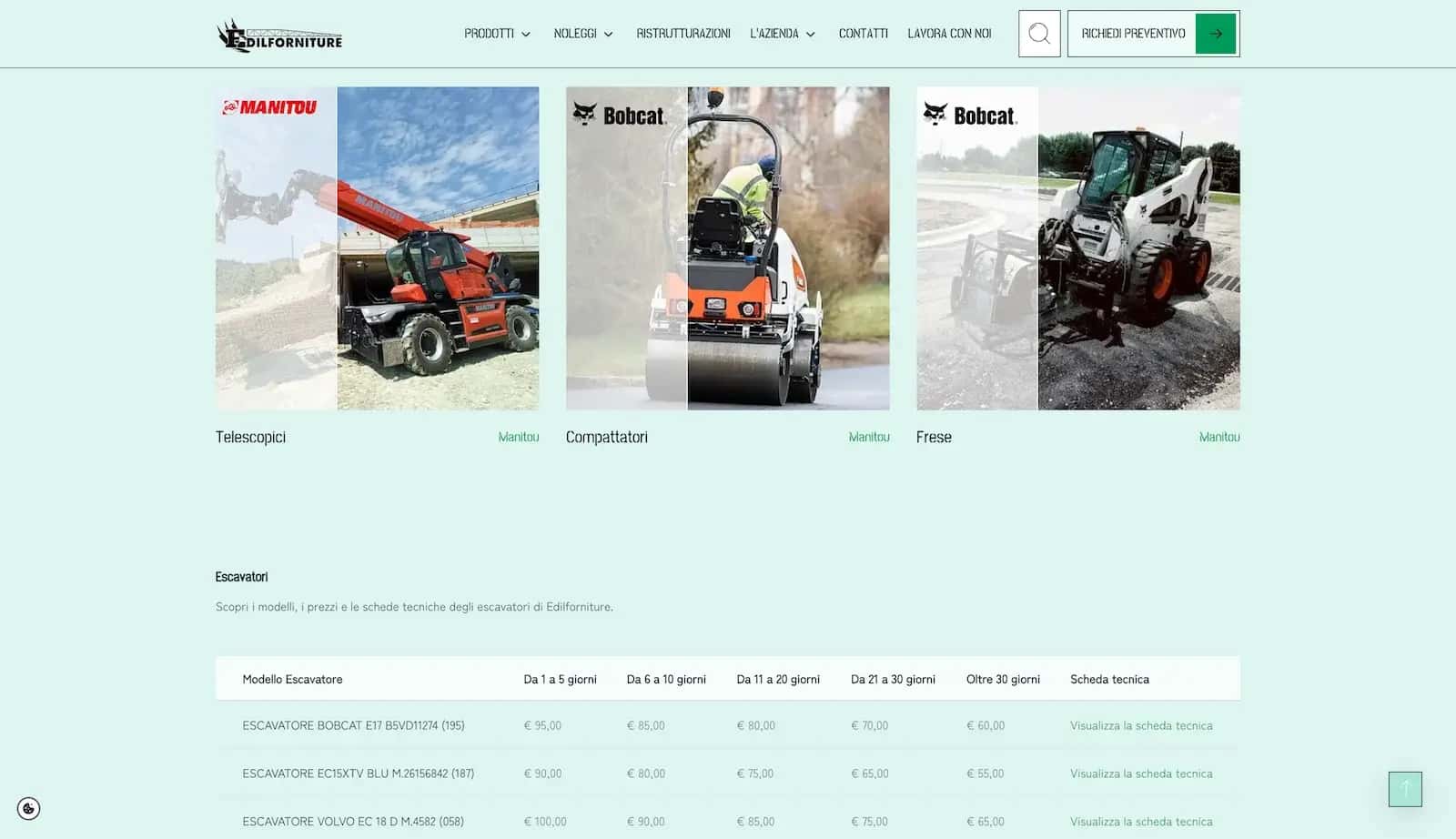Click € 60,00 in the Bobcat E17 row

tap(986, 725)
